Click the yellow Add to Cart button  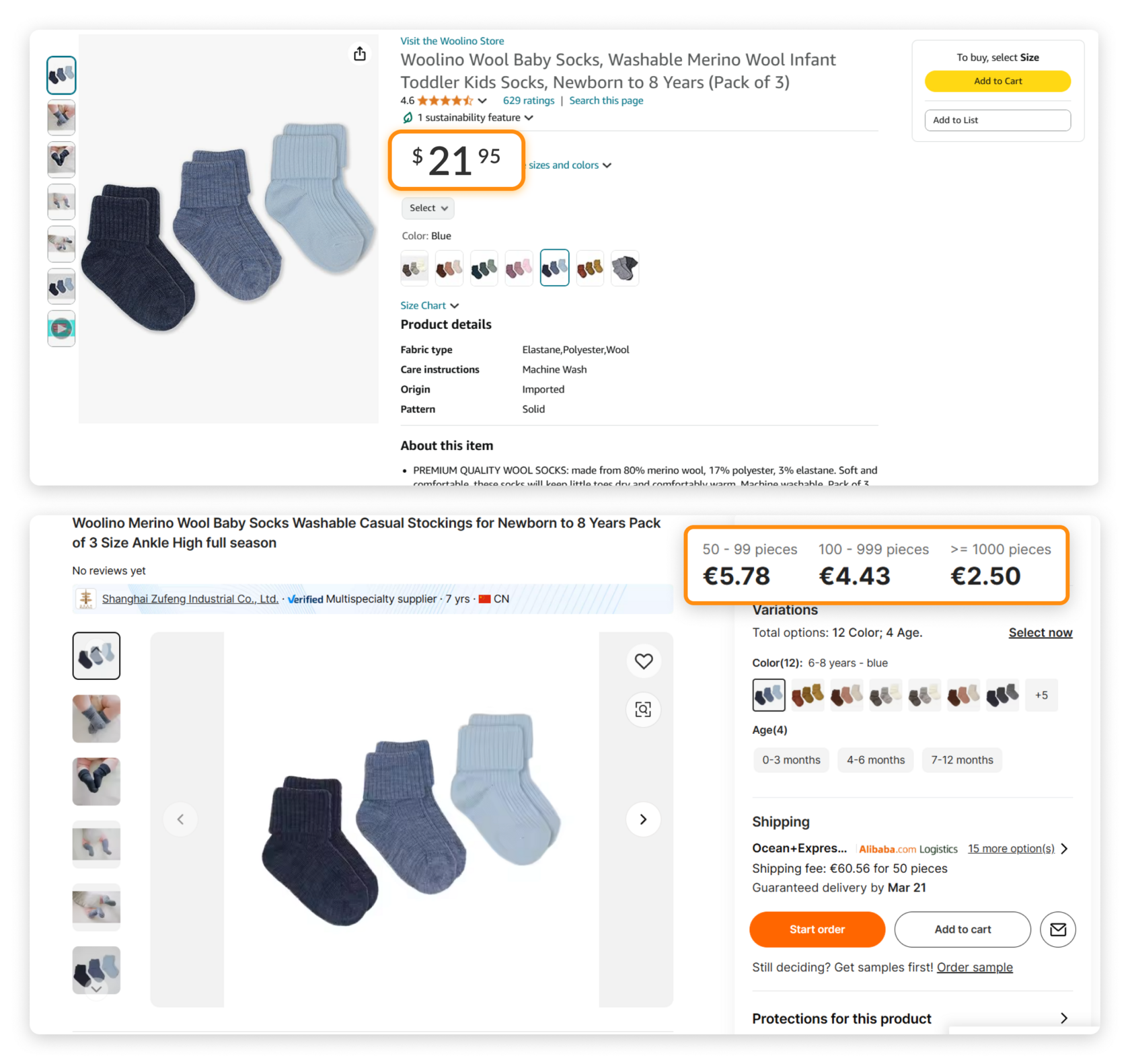[997, 81]
